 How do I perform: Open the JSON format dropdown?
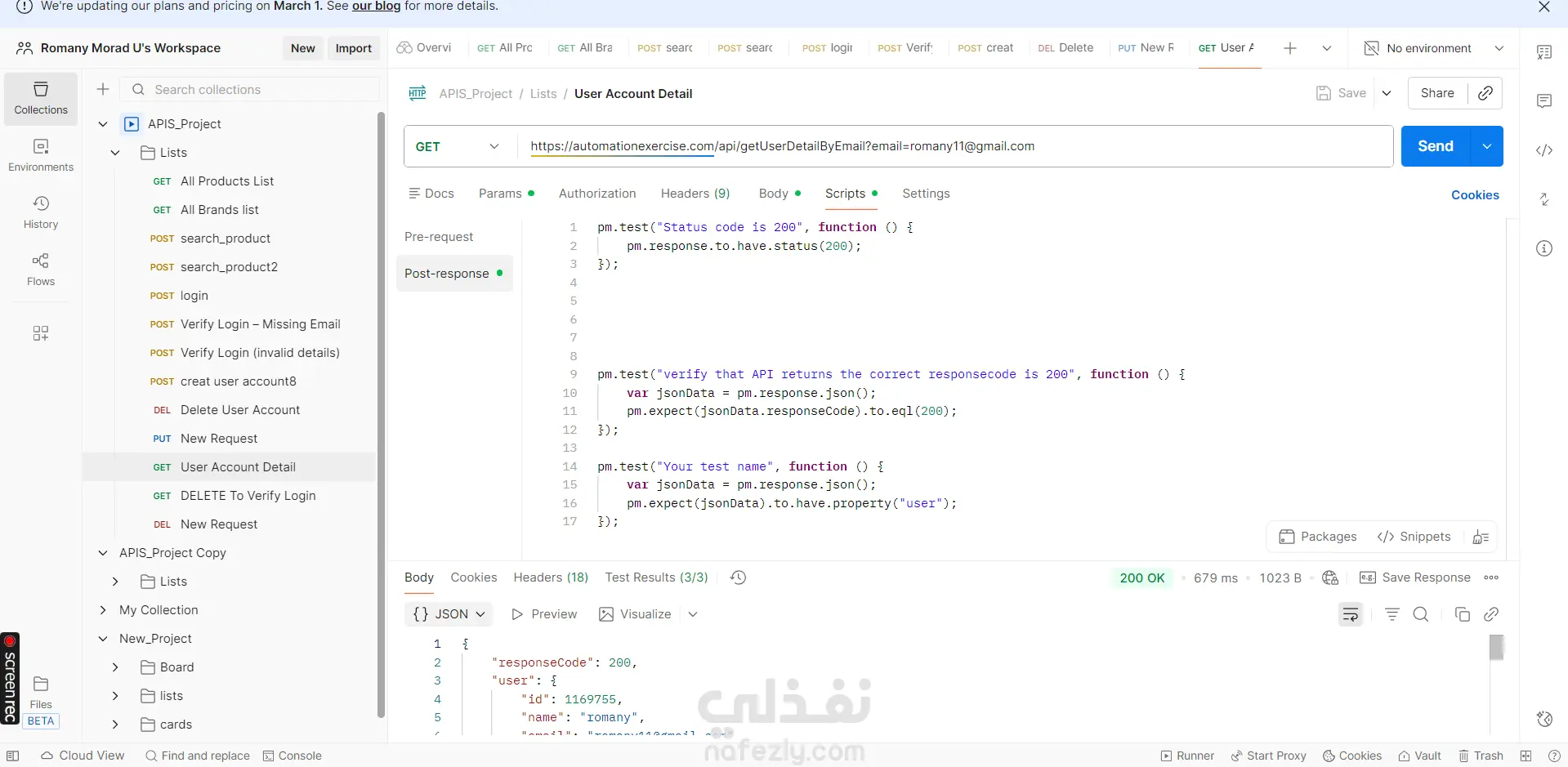pyautogui.click(x=449, y=614)
